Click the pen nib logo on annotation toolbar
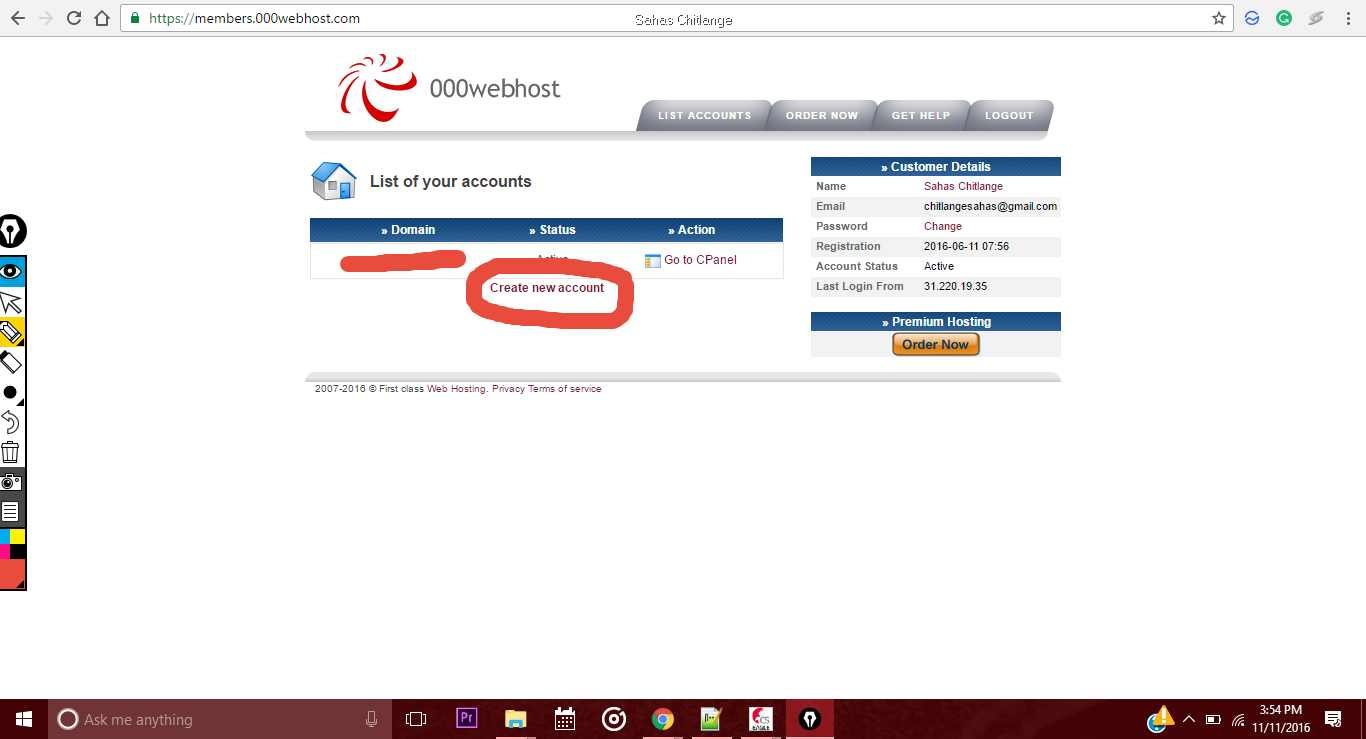Screen dimensions: 1366x739 coord(12,231)
